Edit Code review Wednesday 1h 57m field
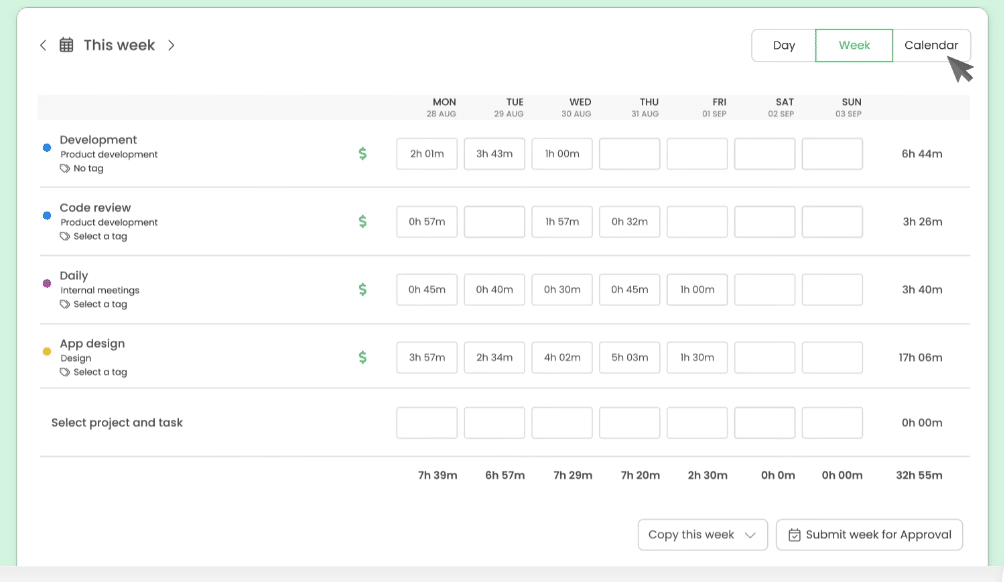 point(562,222)
